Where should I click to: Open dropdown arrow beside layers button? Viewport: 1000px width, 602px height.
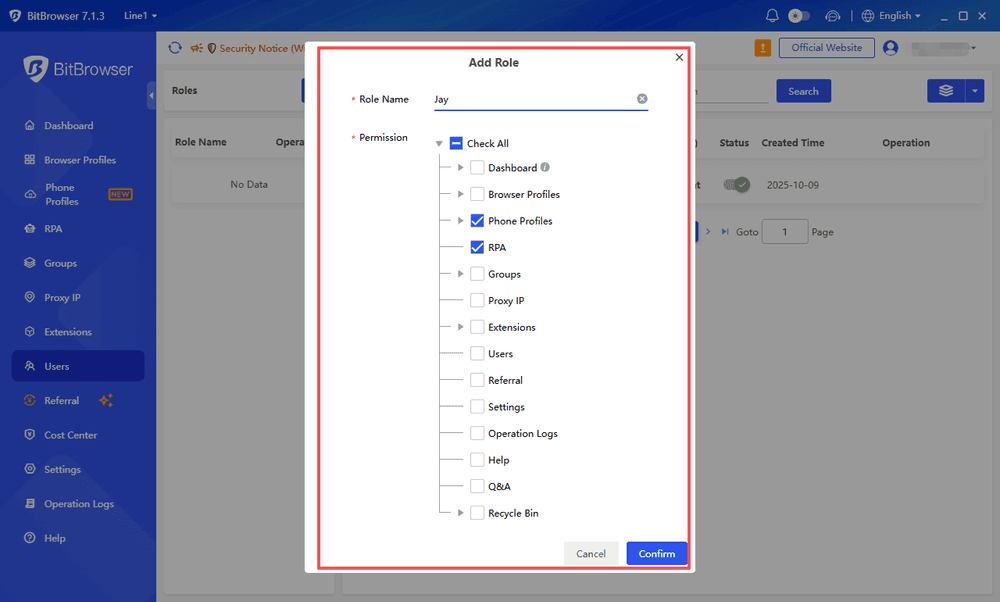[974, 91]
